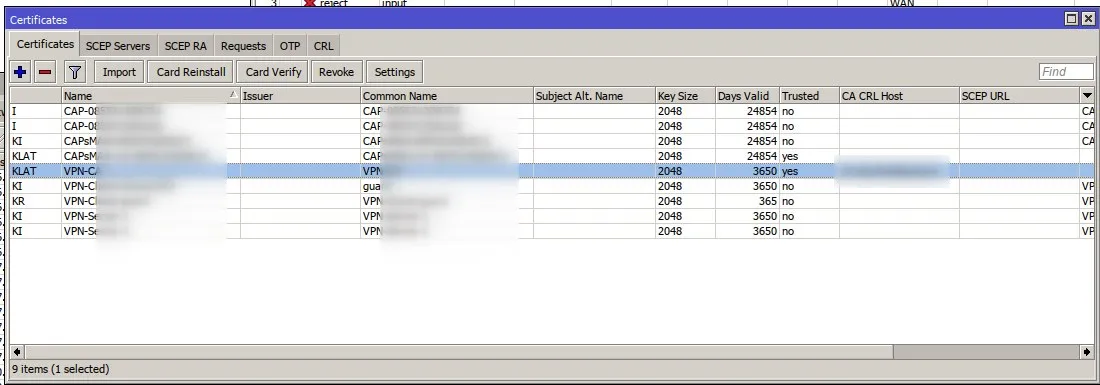Sort by Key Size column header
Viewport: 1100px width, 385px height.
coord(685,96)
